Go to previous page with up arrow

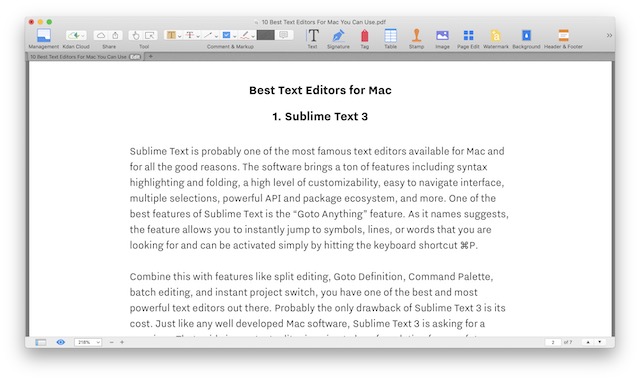(588, 342)
